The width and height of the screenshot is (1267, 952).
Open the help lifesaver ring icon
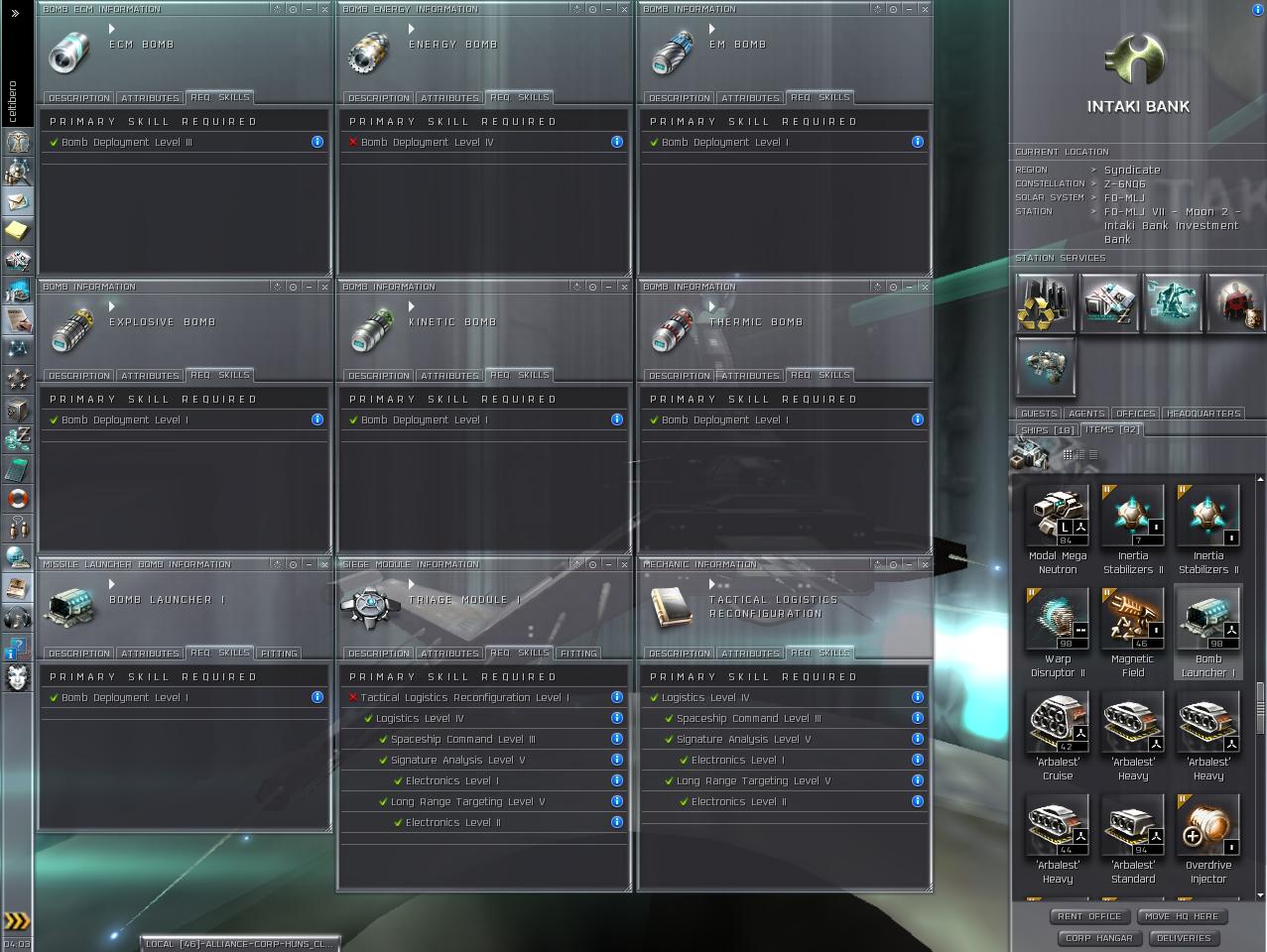coord(17,499)
